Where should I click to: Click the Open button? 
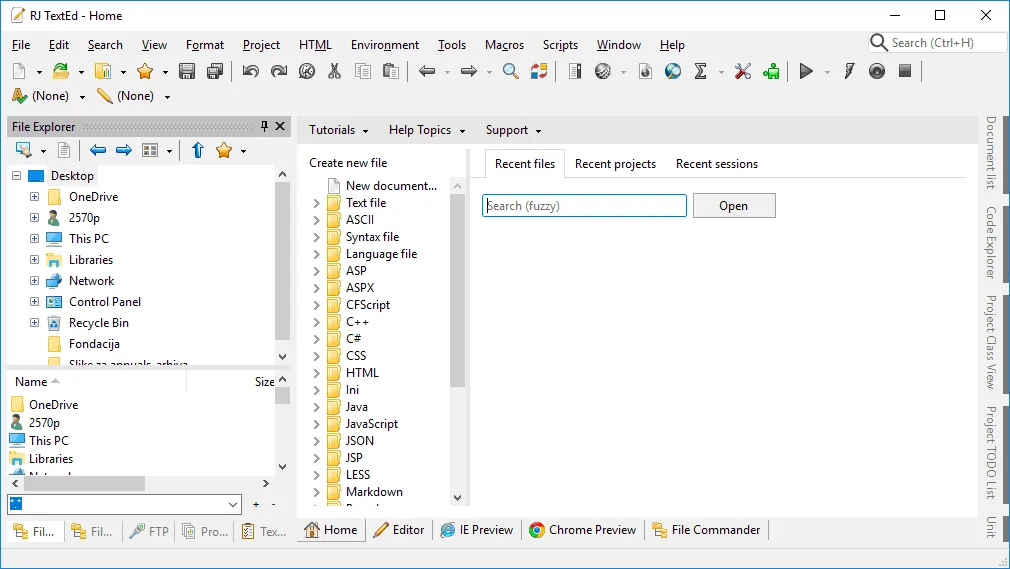[734, 206]
